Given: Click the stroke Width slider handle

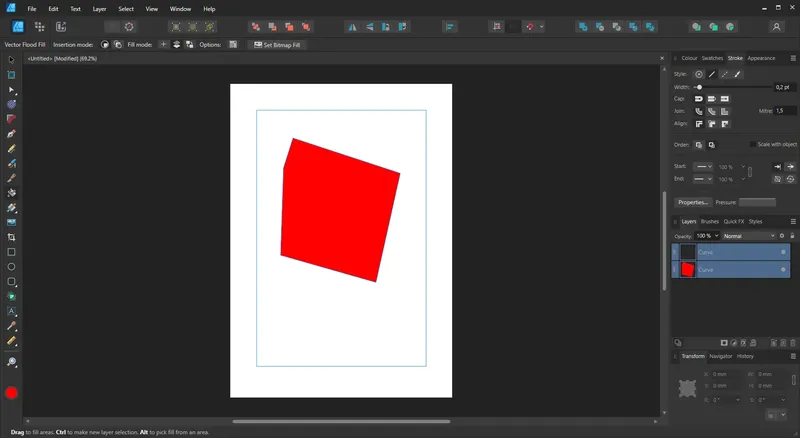Looking at the screenshot, I should pos(699,87).
